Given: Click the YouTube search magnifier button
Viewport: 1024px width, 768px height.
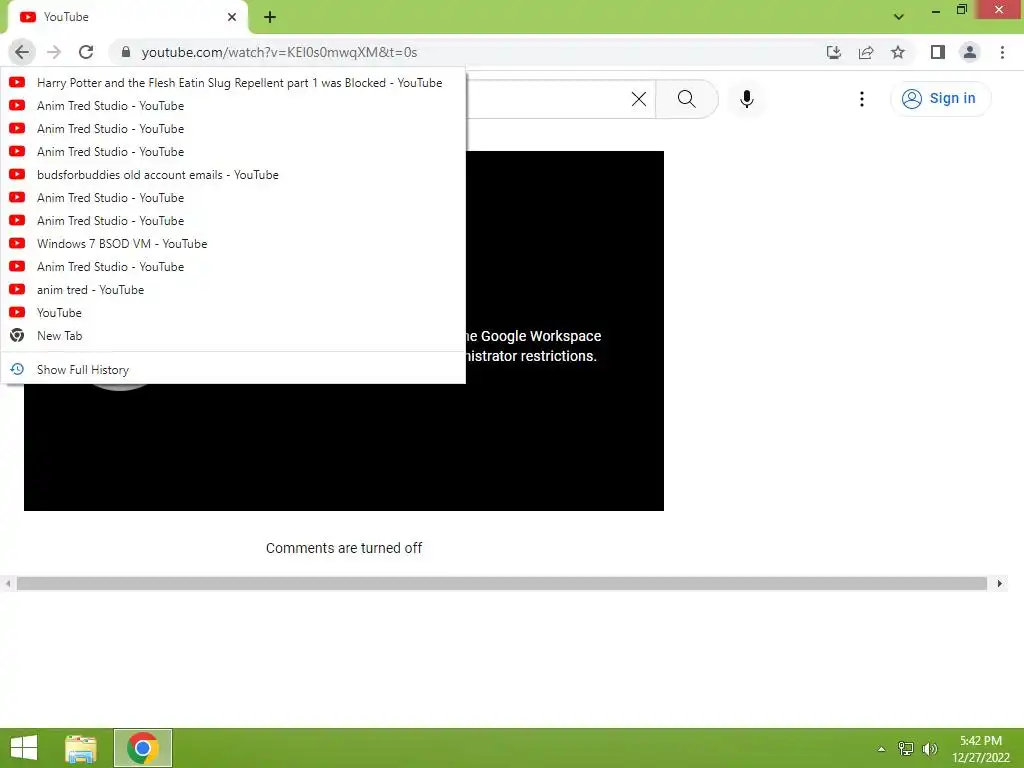Looking at the screenshot, I should 686,99.
